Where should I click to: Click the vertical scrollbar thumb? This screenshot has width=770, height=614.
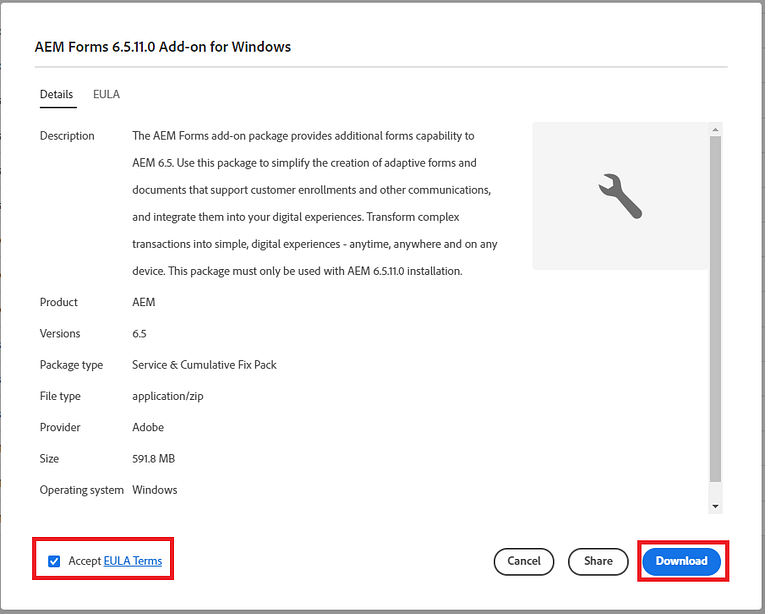point(715,309)
